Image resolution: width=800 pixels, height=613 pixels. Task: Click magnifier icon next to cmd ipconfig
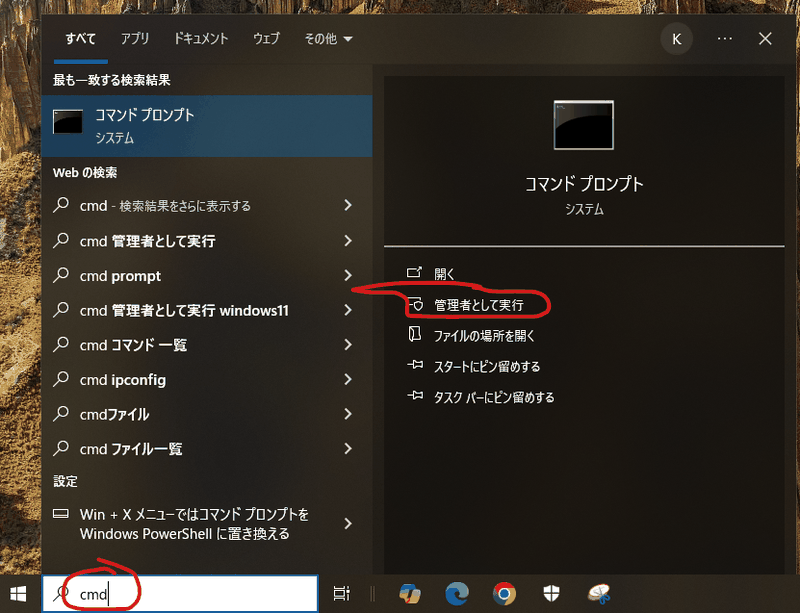coord(61,379)
